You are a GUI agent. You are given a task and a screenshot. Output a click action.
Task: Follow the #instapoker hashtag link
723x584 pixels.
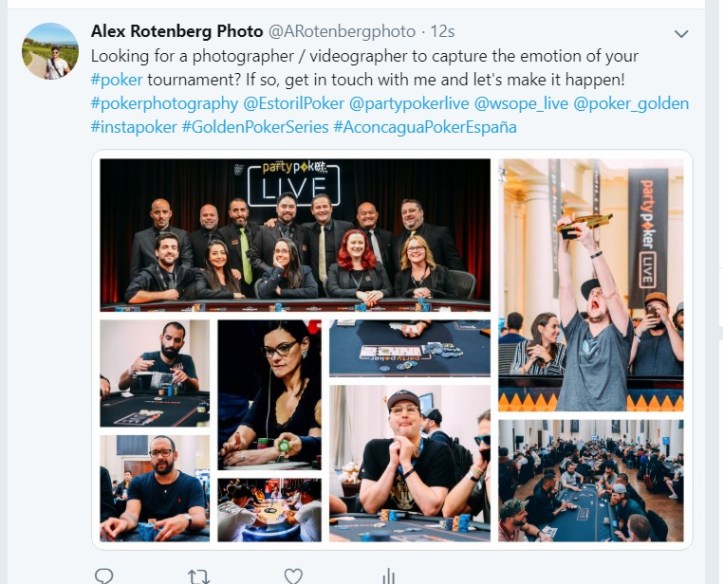[x=134, y=127]
